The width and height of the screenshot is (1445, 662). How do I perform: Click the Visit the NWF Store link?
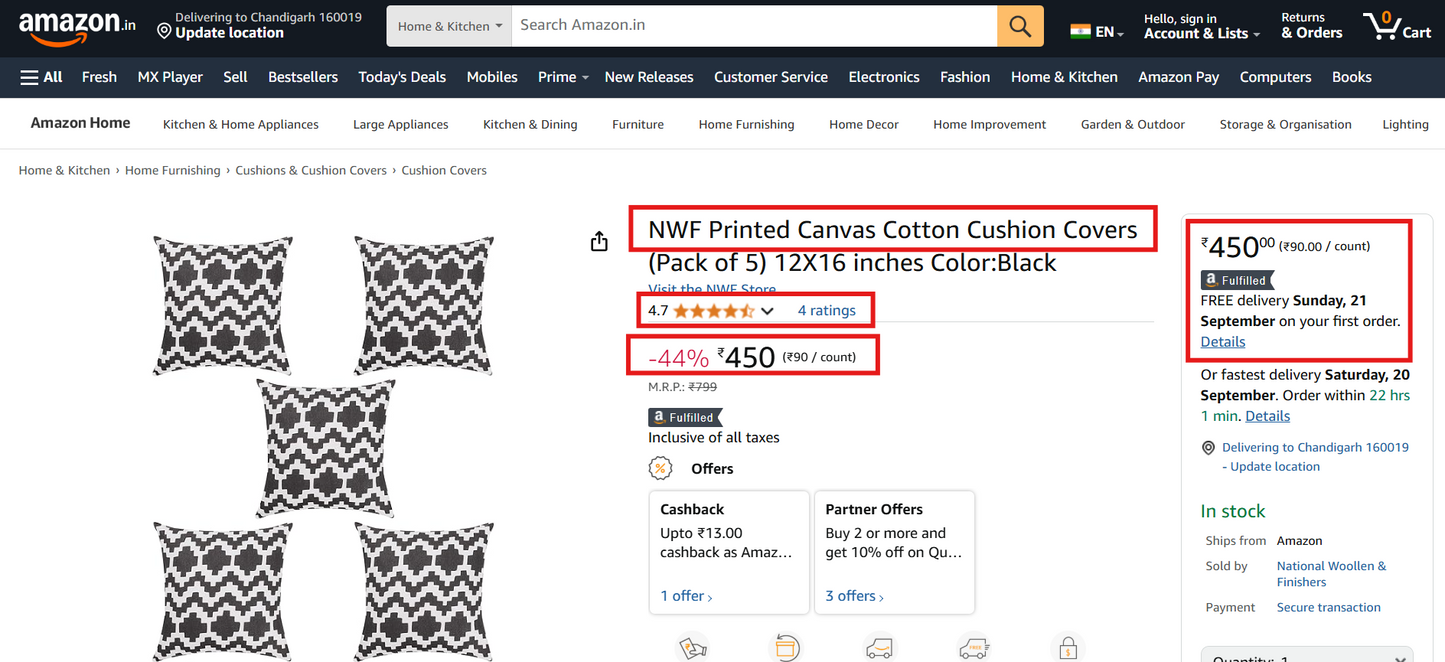[711, 289]
